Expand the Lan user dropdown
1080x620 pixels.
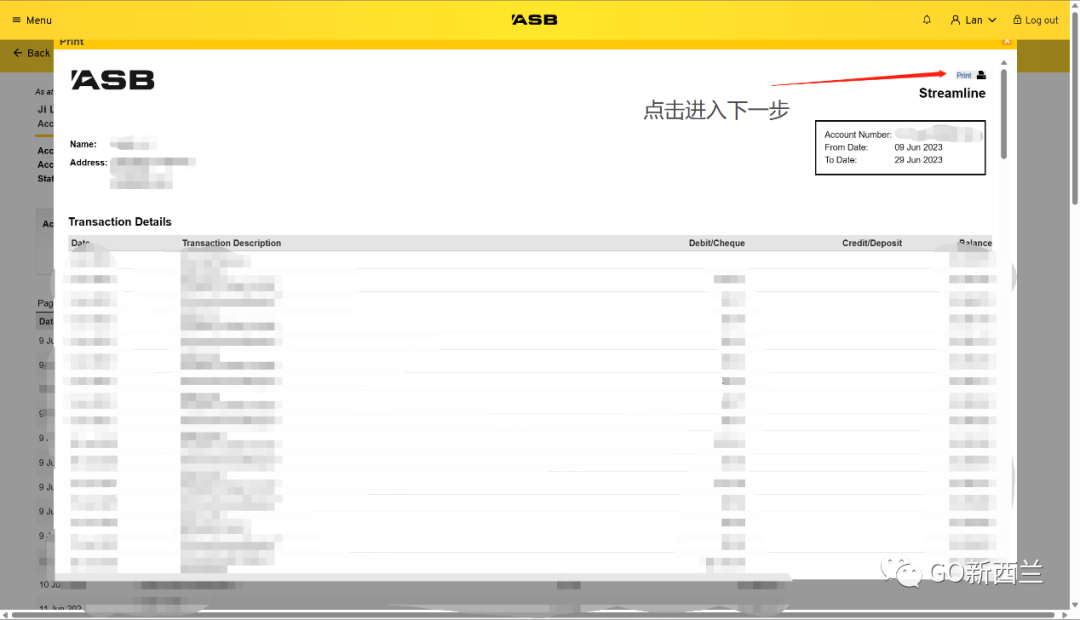(973, 20)
